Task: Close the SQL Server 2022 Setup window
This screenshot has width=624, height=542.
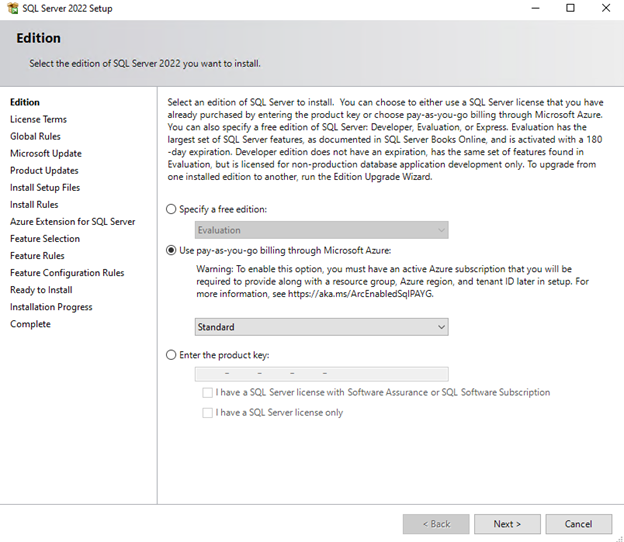Action: point(606,8)
